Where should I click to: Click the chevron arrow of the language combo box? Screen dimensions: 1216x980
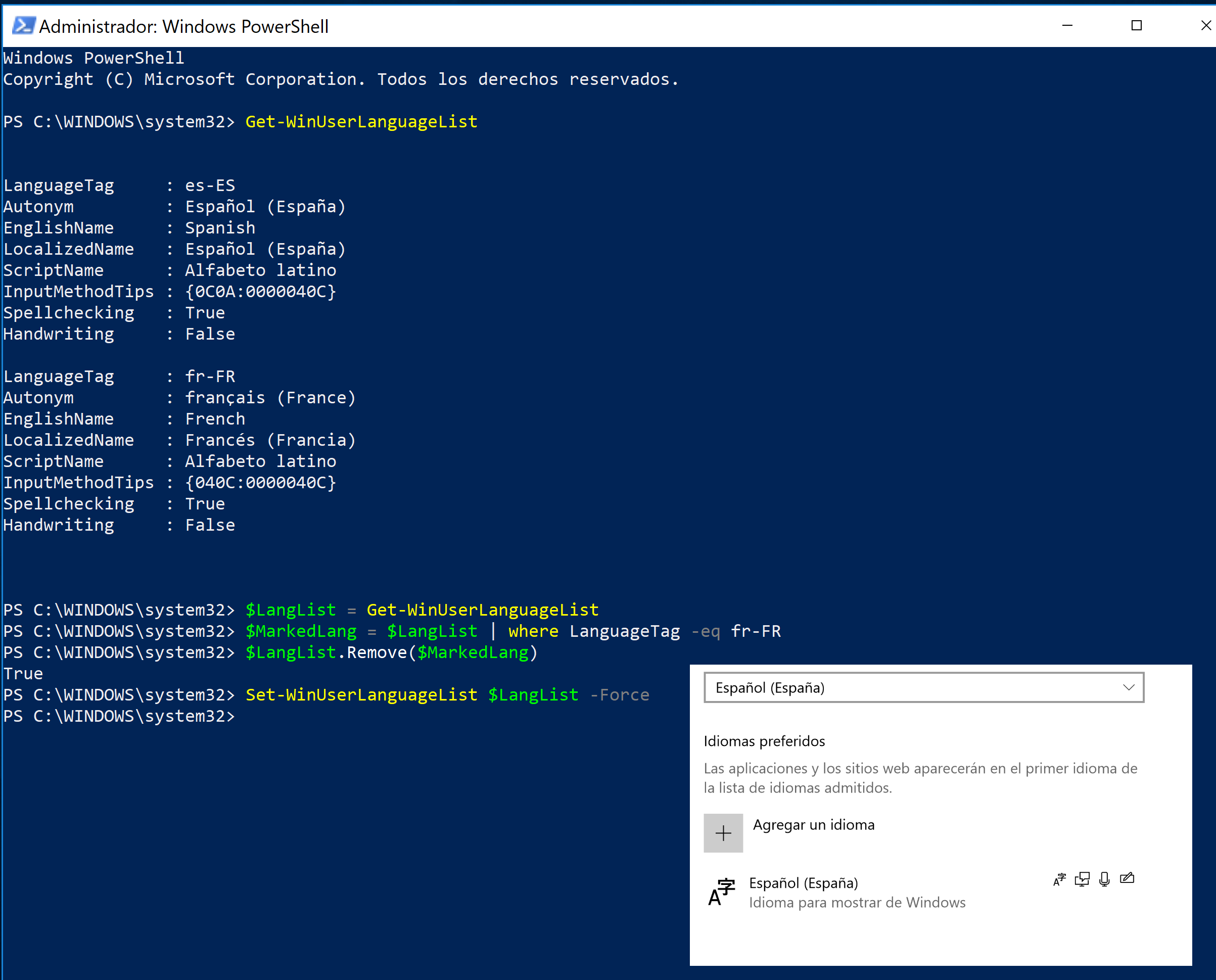point(1129,687)
